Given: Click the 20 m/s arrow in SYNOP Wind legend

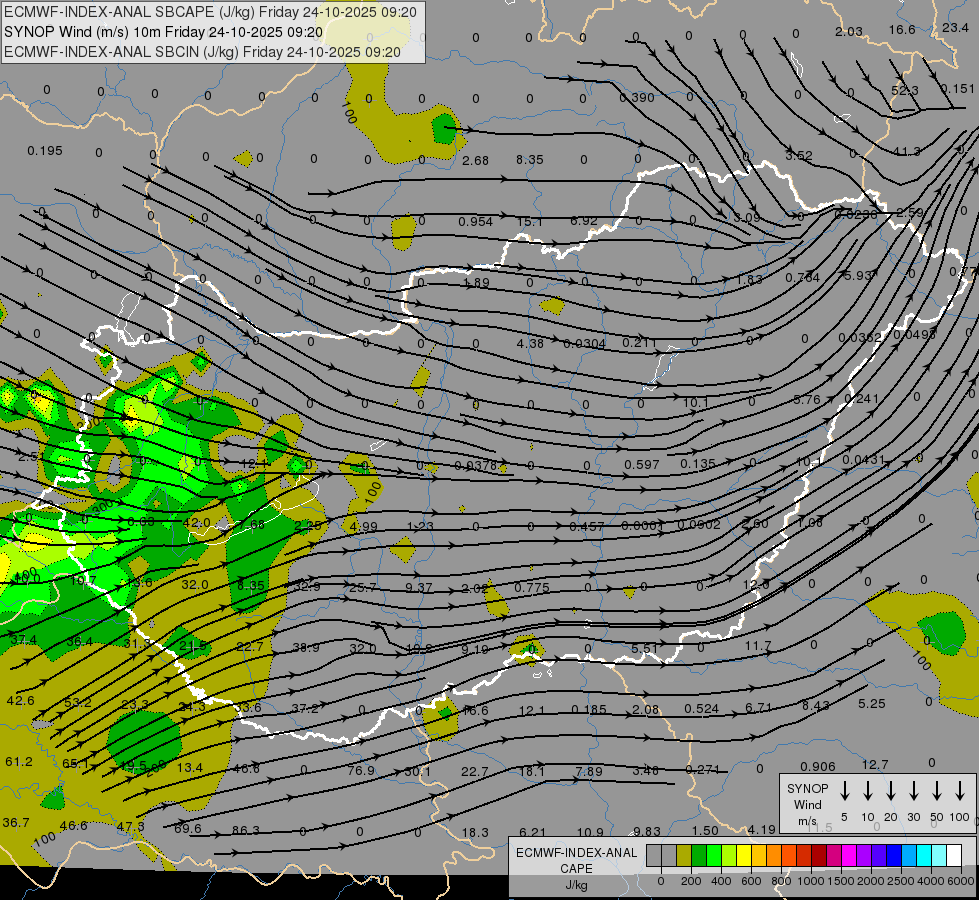Looking at the screenshot, I should [891, 791].
